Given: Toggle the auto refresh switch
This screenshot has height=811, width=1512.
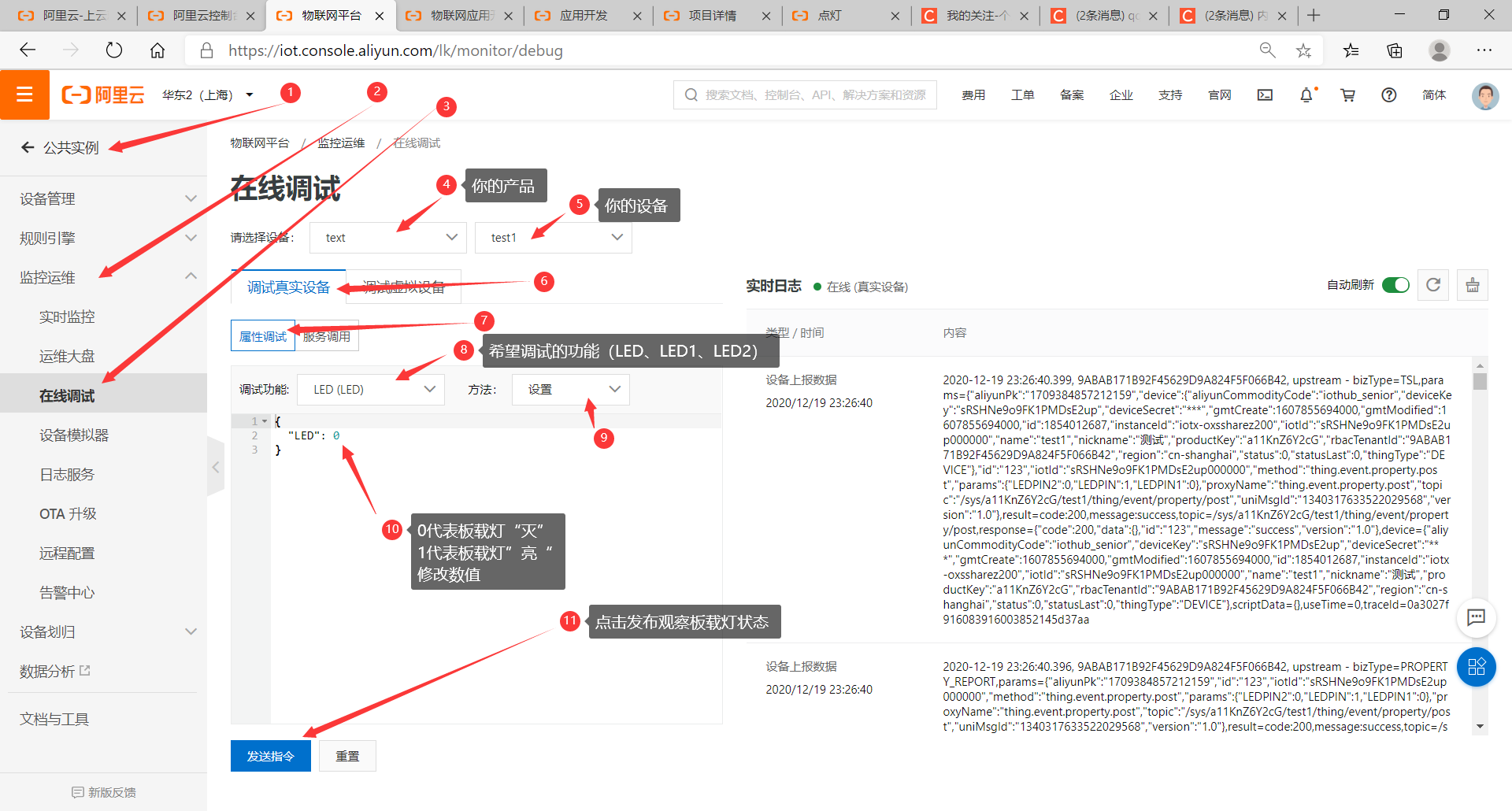Looking at the screenshot, I should point(1395,285).
